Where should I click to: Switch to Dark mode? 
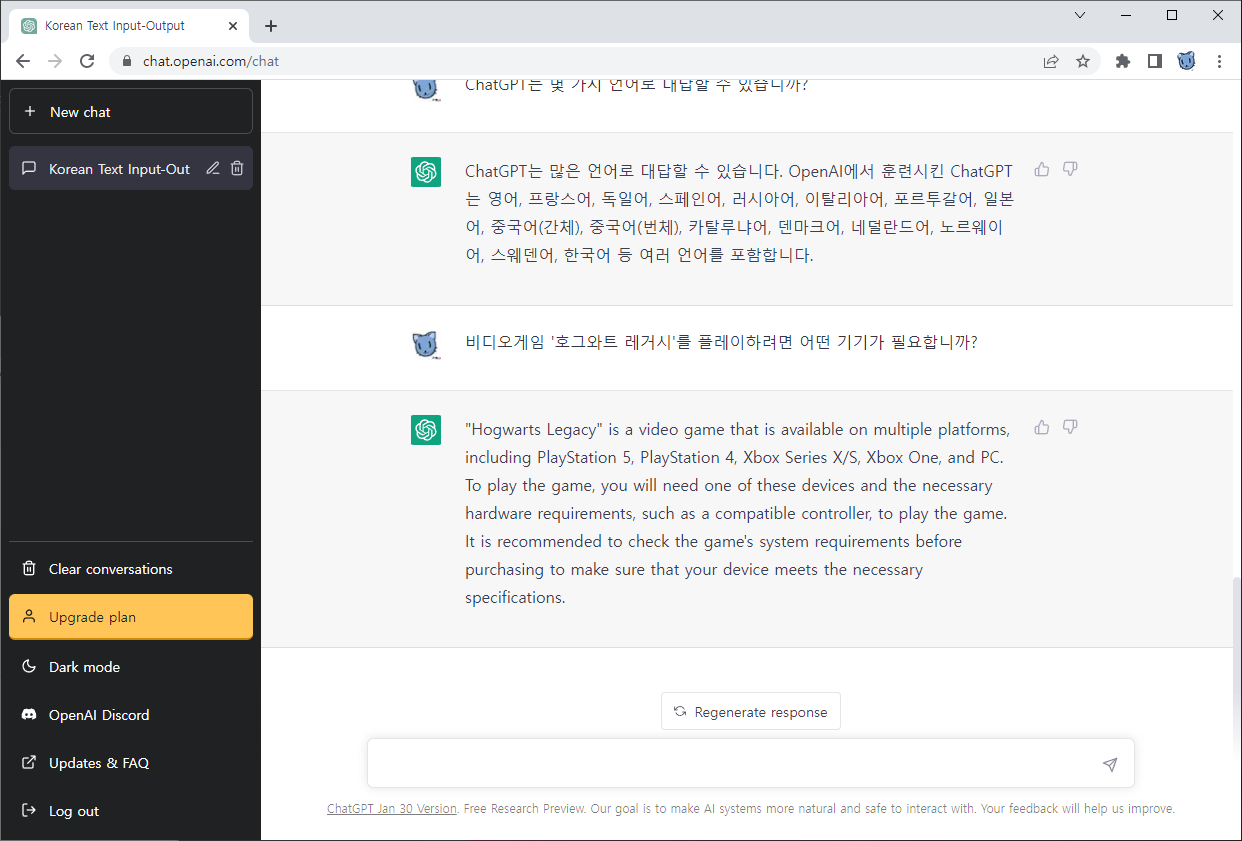131,667
